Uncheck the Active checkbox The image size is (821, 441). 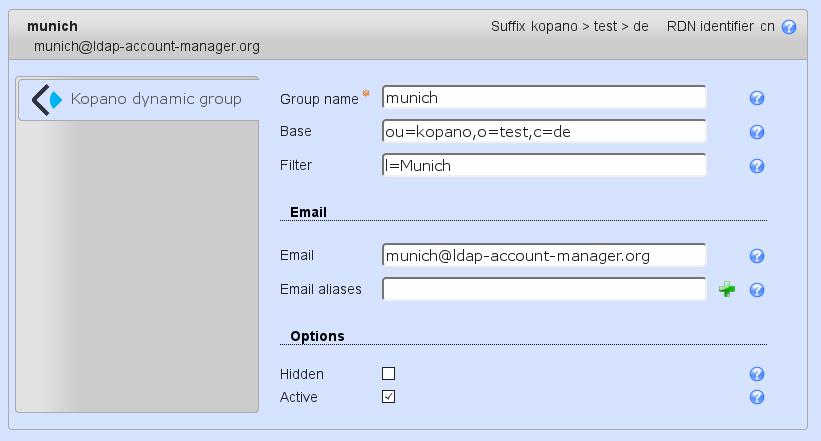(389, 397)
